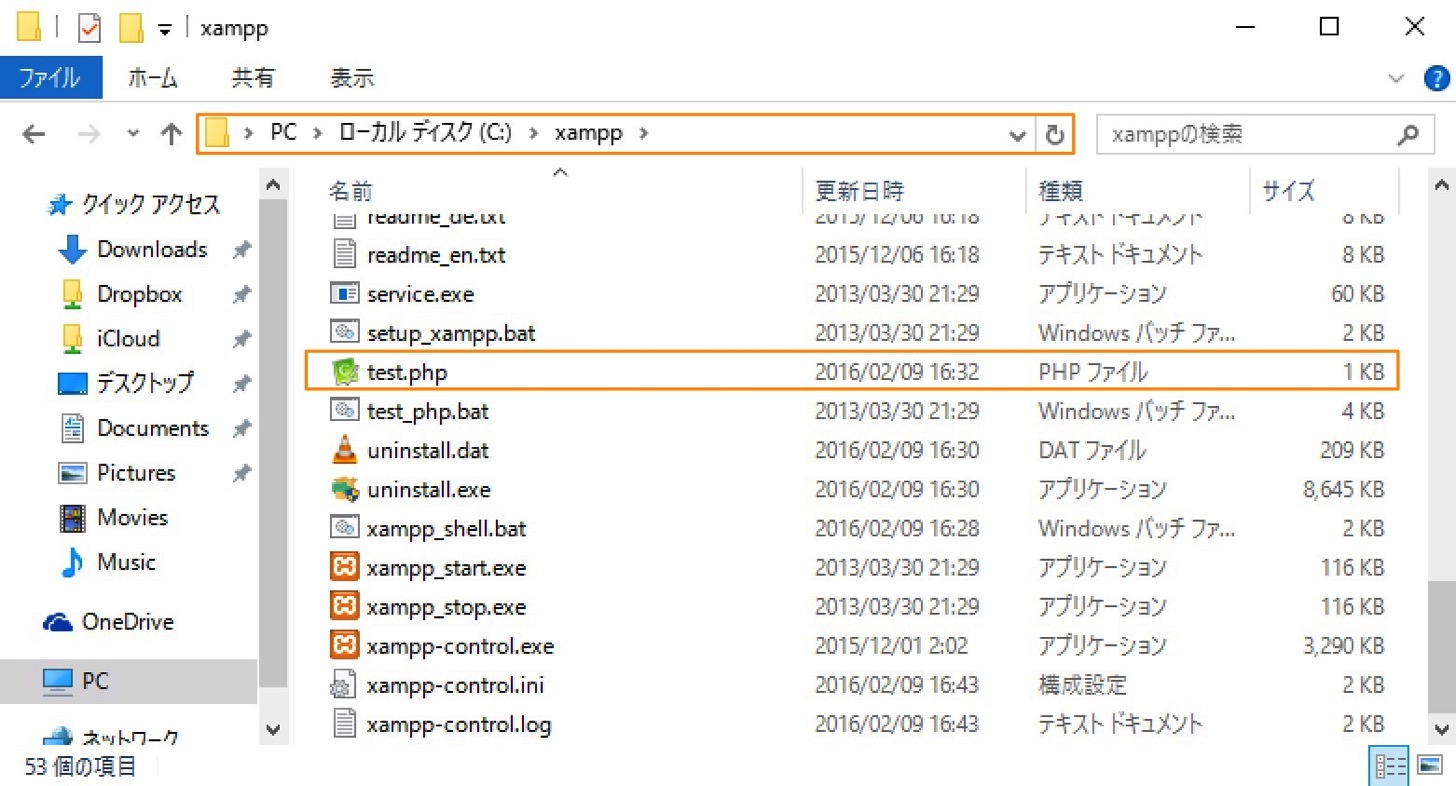Select the uninstall.exe file icon
This screenshot has height=786, width=1456.
[344, 489]
